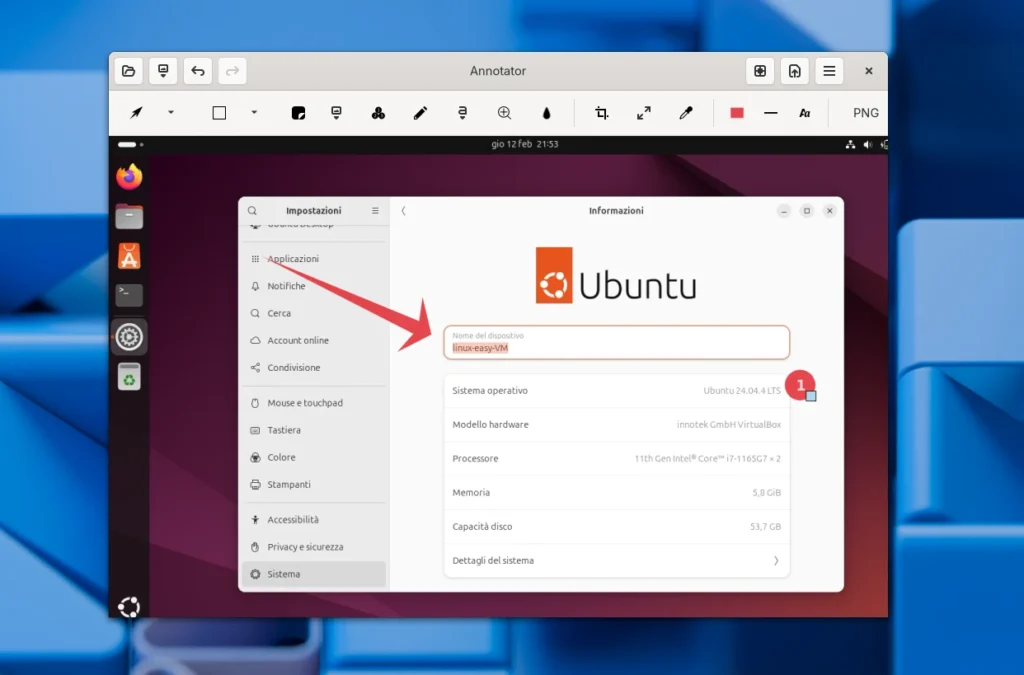1024x675 pixels.
Task: Click the screenshot capture icon in header
Action: click(163, 70)
